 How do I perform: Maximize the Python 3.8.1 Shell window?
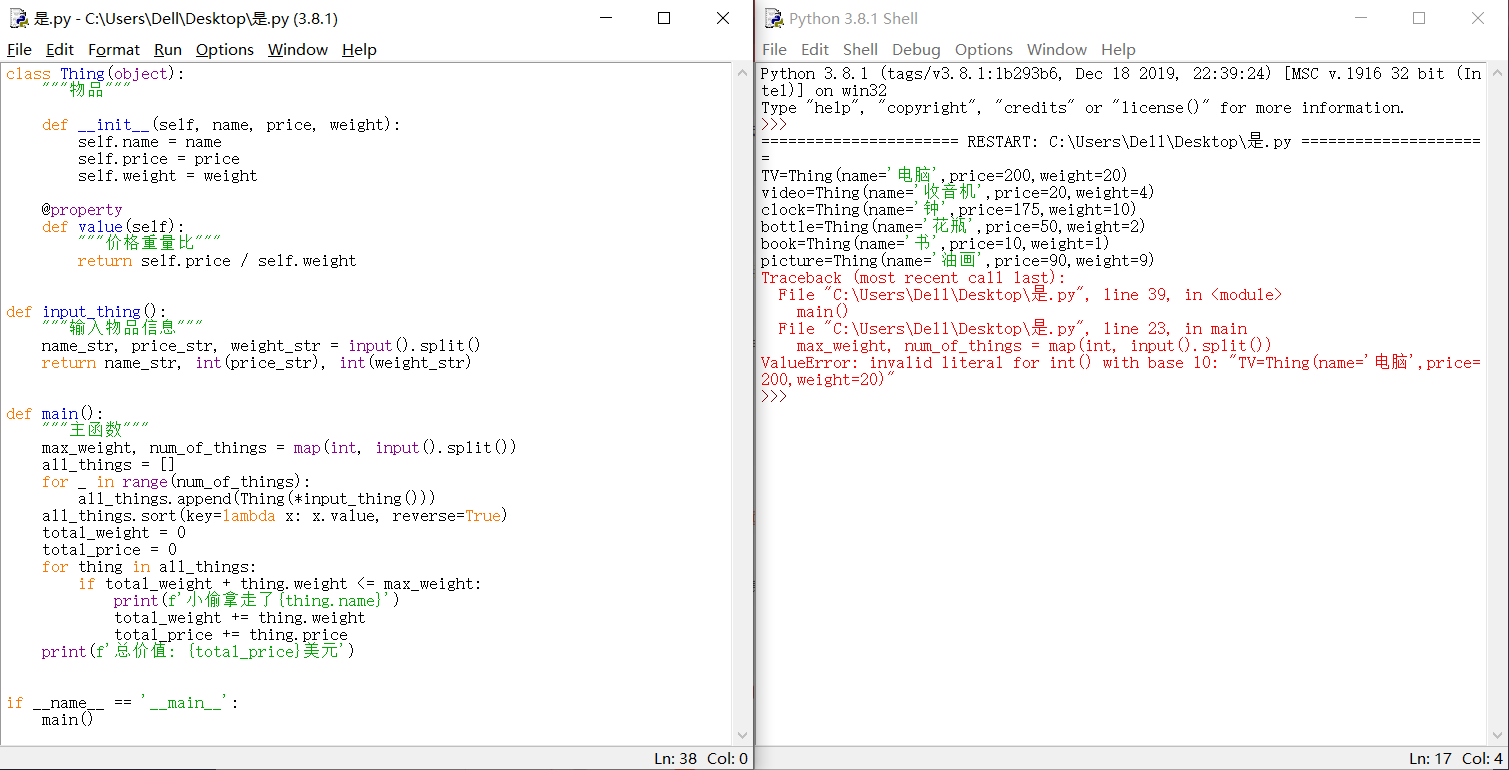pyautogui.click(x=1419, y=18)
